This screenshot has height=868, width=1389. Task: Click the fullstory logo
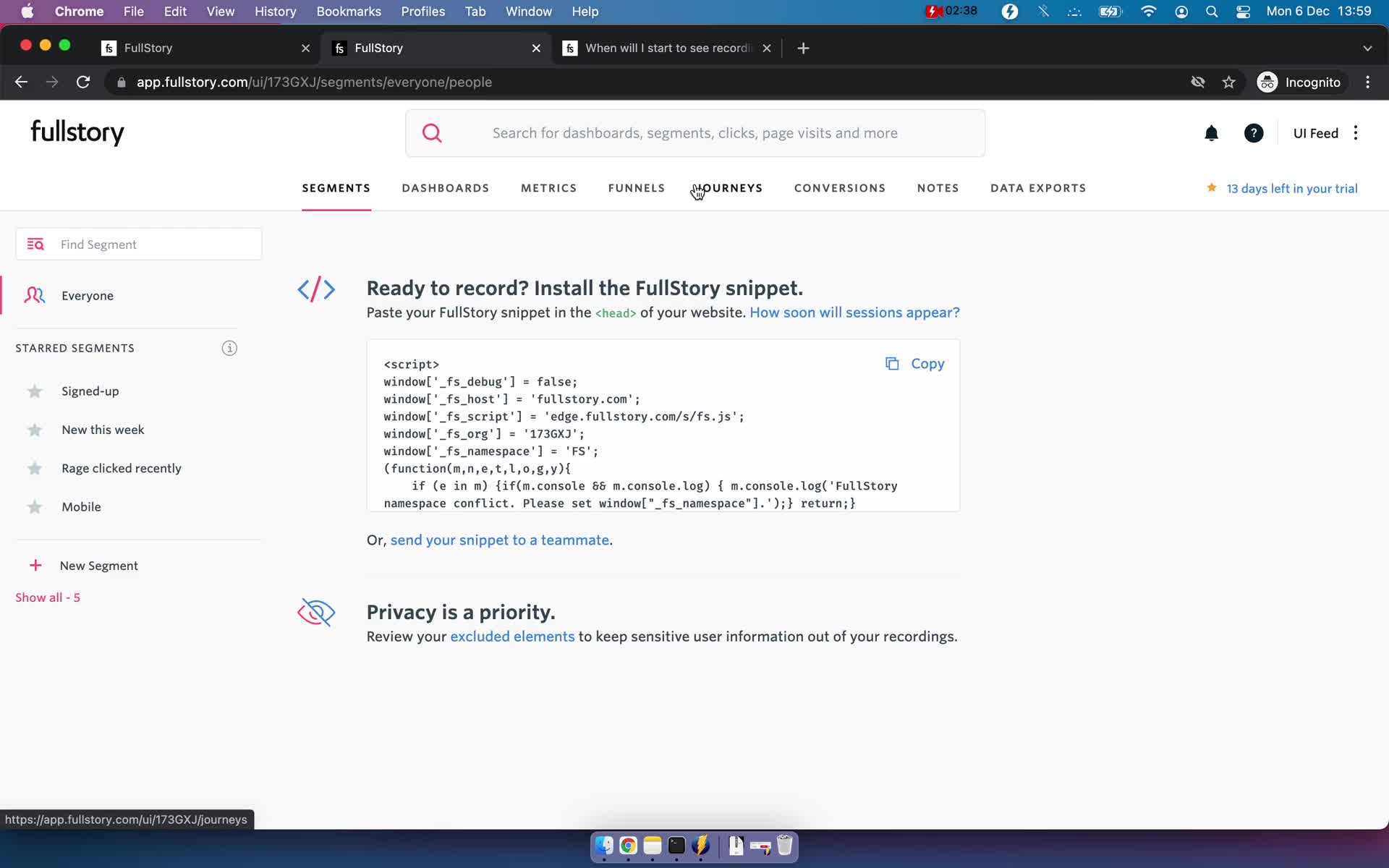77,132
